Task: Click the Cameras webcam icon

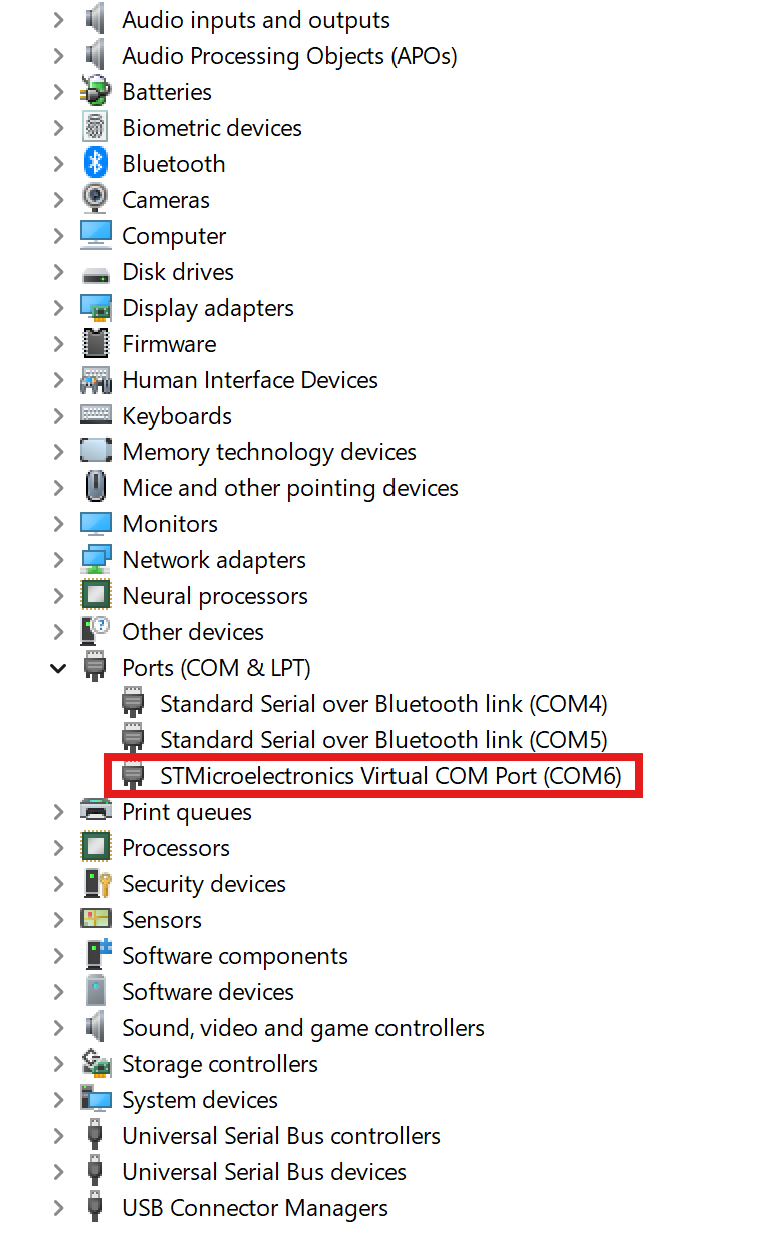Action: [x=96, y=200]
